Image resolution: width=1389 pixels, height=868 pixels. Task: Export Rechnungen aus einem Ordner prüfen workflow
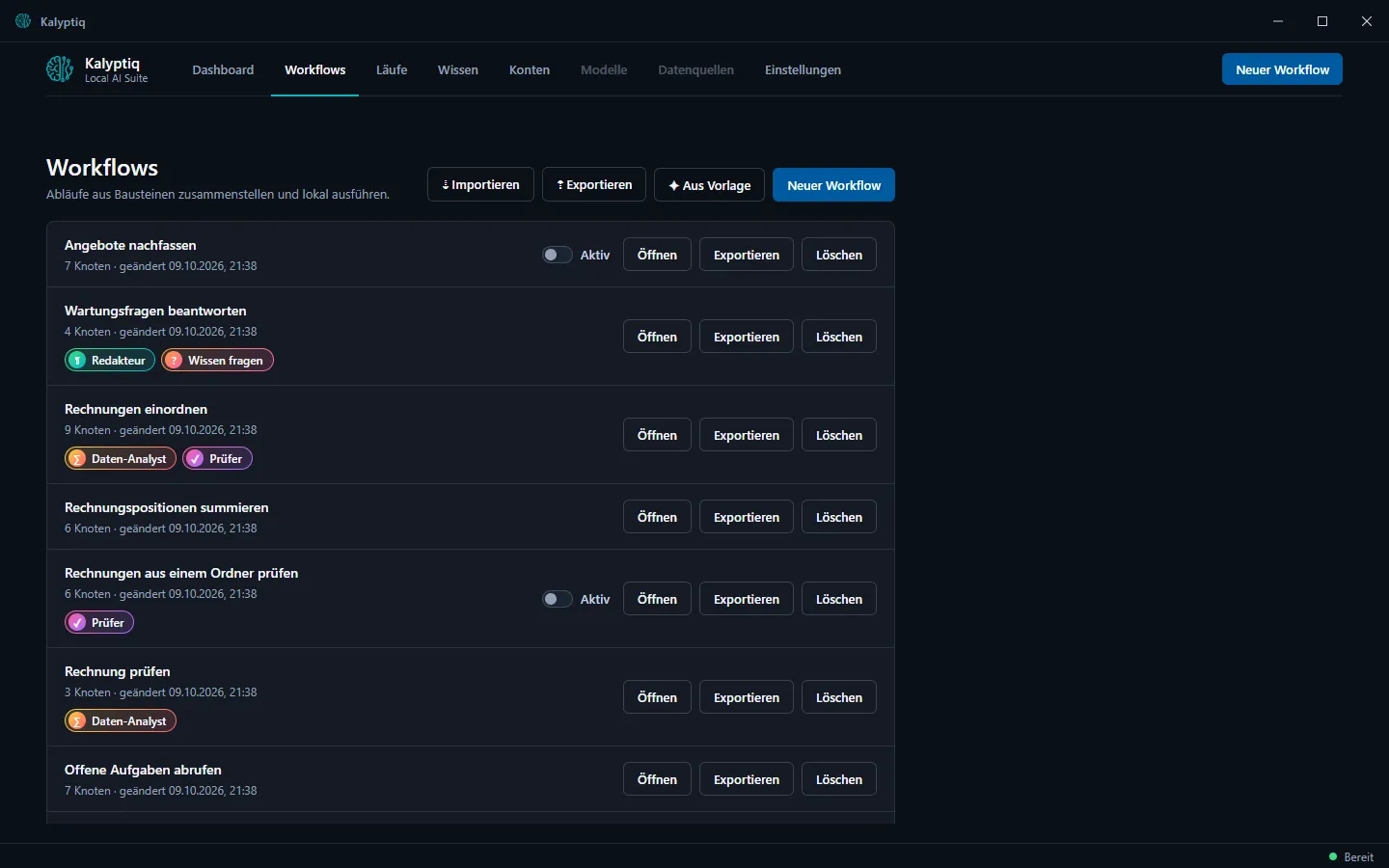point(747,599)
